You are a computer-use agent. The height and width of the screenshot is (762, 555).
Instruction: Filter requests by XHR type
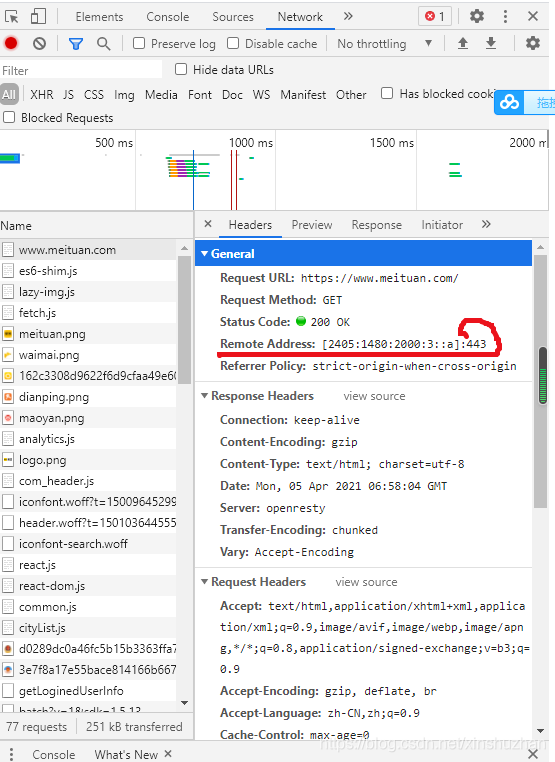42,94
